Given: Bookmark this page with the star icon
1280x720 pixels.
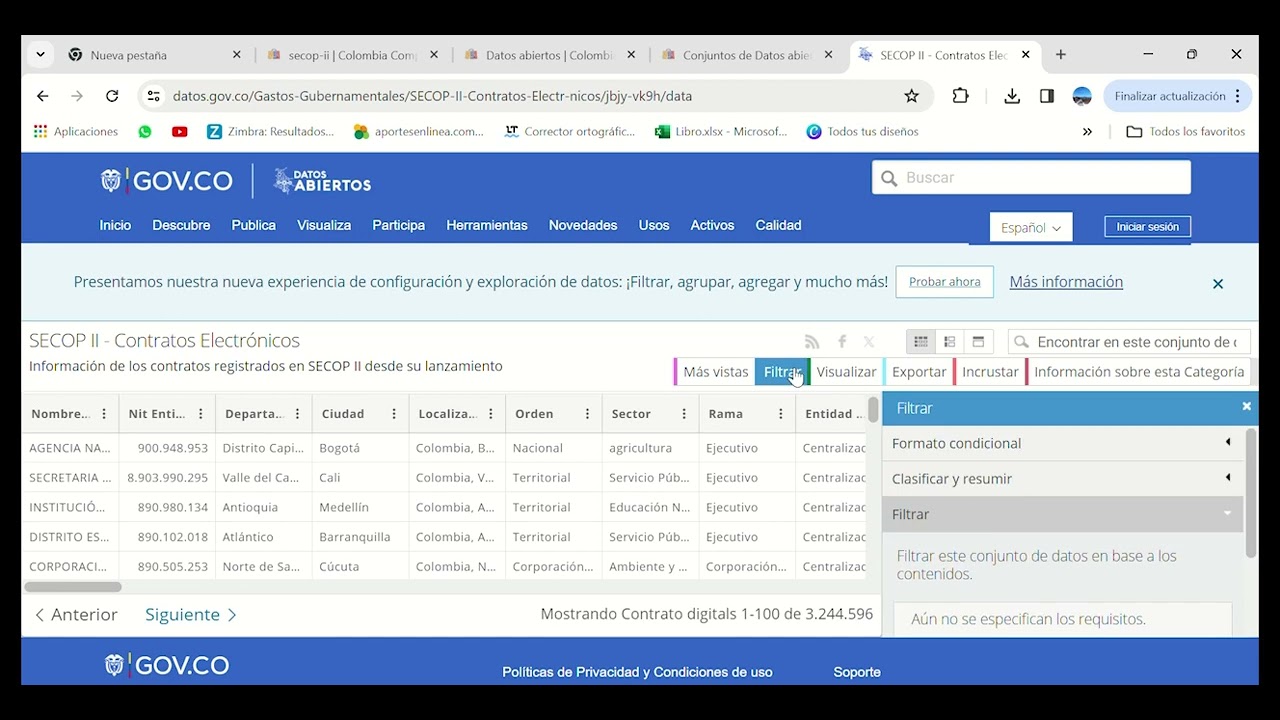Looking at the screenshot, I should point(911,96).
